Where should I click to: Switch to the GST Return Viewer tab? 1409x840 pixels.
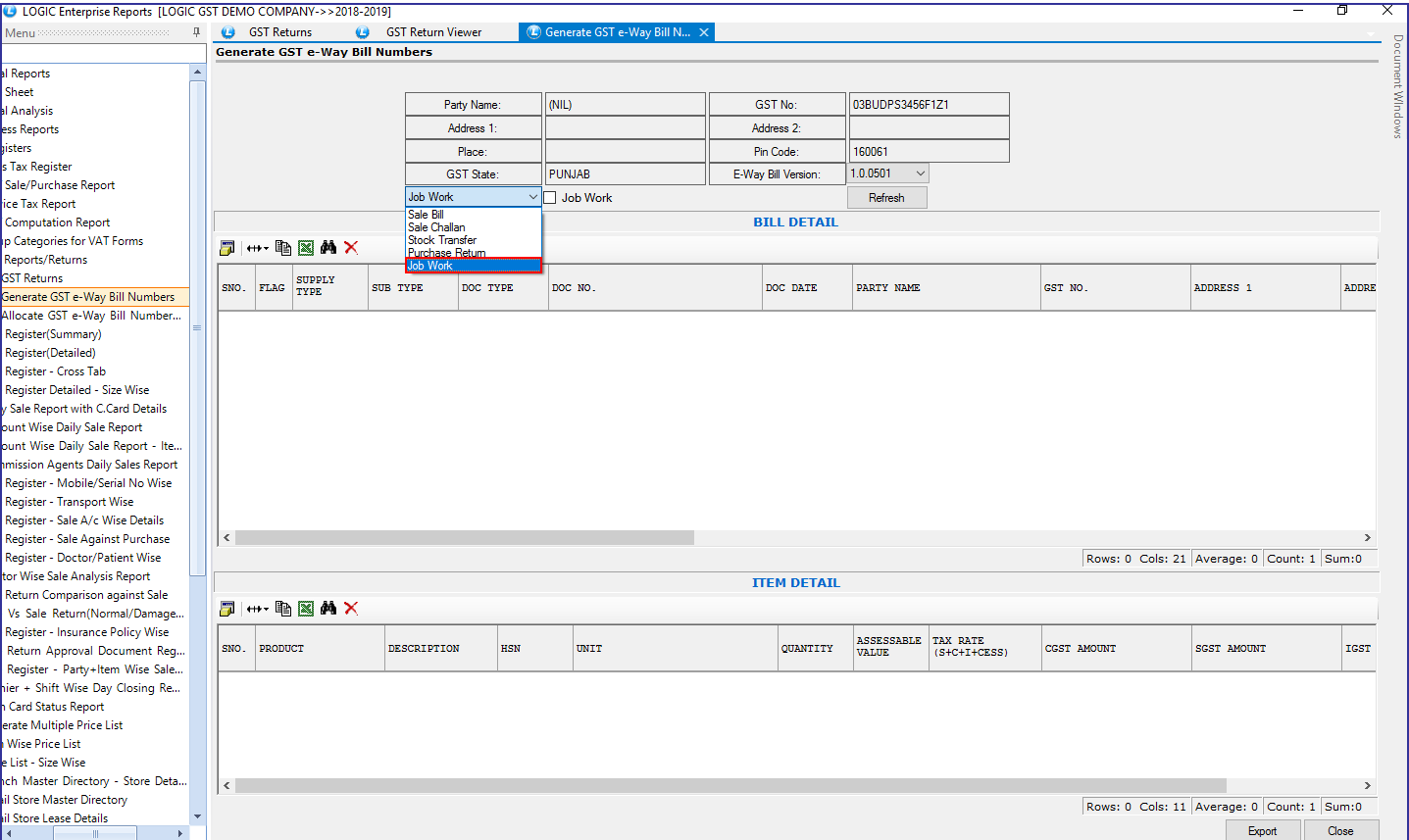tap(433, 32)
